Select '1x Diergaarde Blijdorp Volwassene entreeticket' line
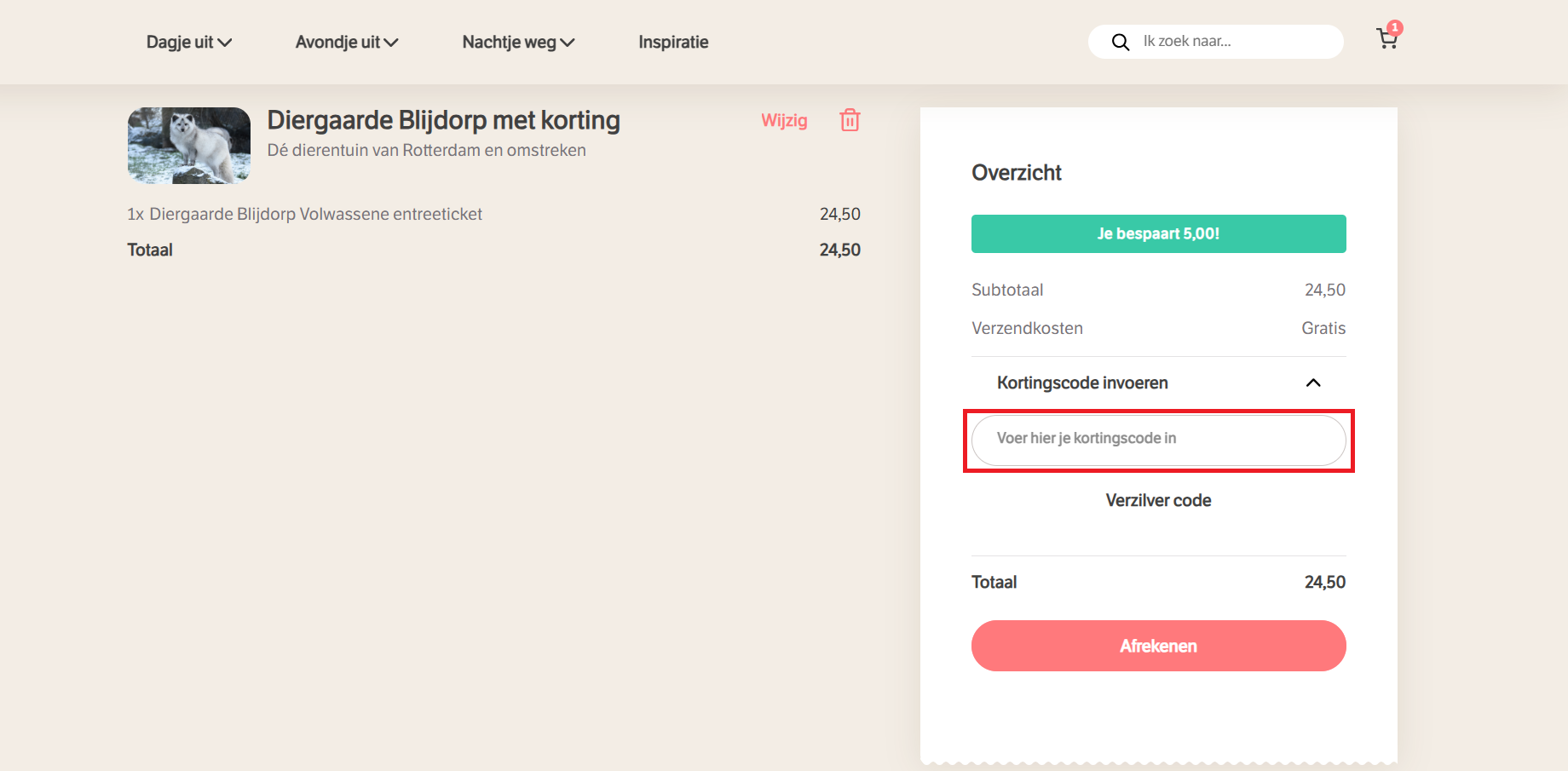Viewport: 1568px width, 771px height. [304, 214]
